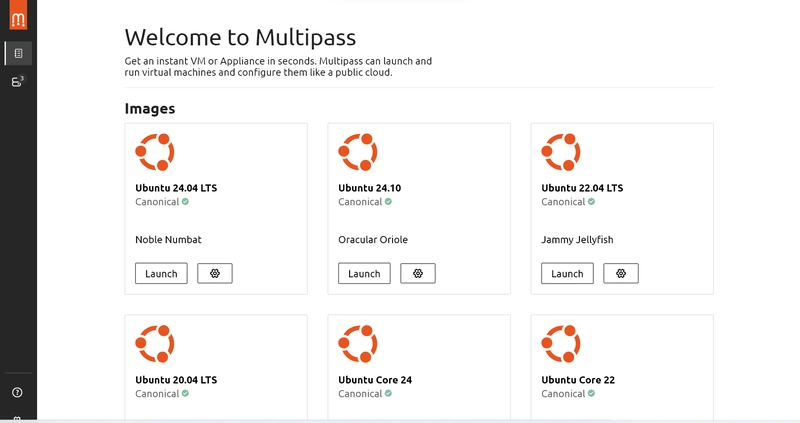This screenshot has width=800, height=423.
Task: Click Ubuntu logo on Ubuntu Core 22 card
Action: [561, 344]
